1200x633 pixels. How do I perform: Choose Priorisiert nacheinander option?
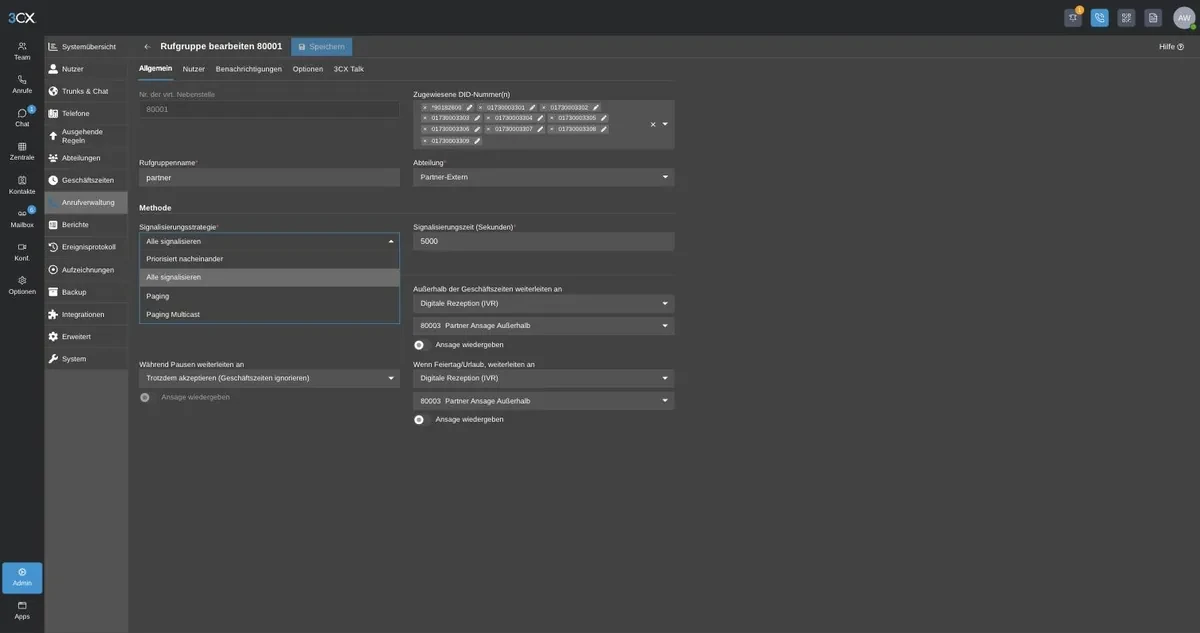pos(269,259)
